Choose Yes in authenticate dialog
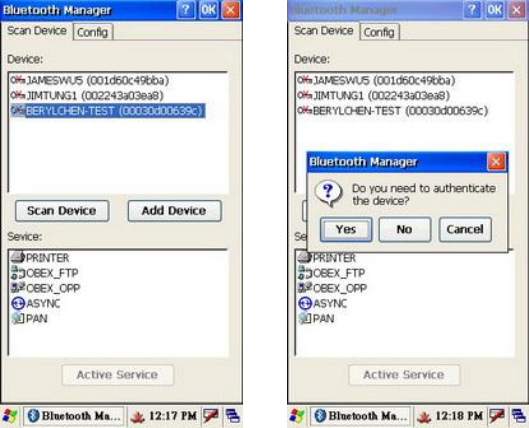 [346, 229]
